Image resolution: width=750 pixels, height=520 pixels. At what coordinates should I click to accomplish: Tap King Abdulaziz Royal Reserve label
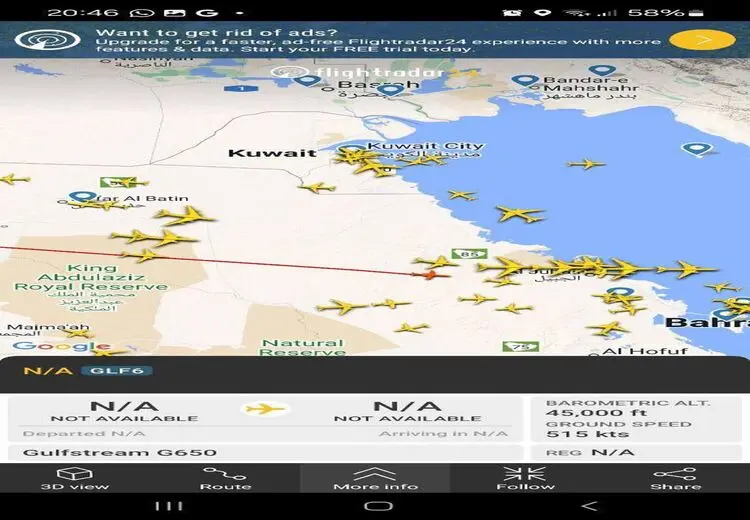[x=91, y=277]
